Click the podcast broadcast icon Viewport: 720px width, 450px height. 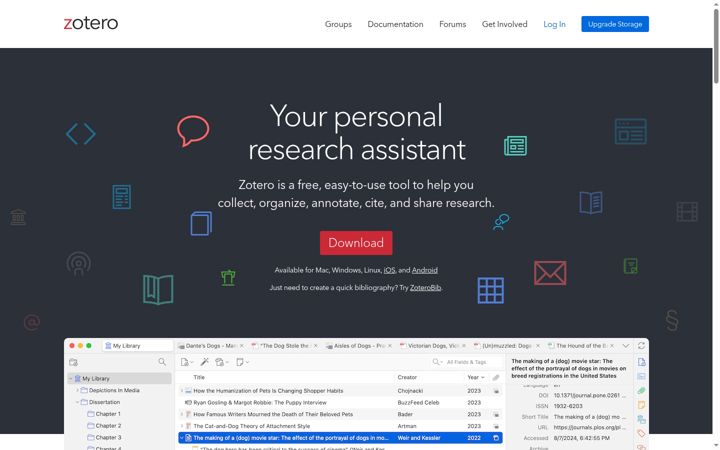point(79,264)
